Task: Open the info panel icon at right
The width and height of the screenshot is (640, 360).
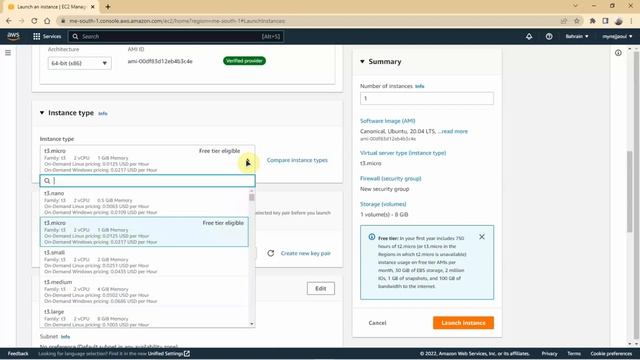Action: pos(618,53)
